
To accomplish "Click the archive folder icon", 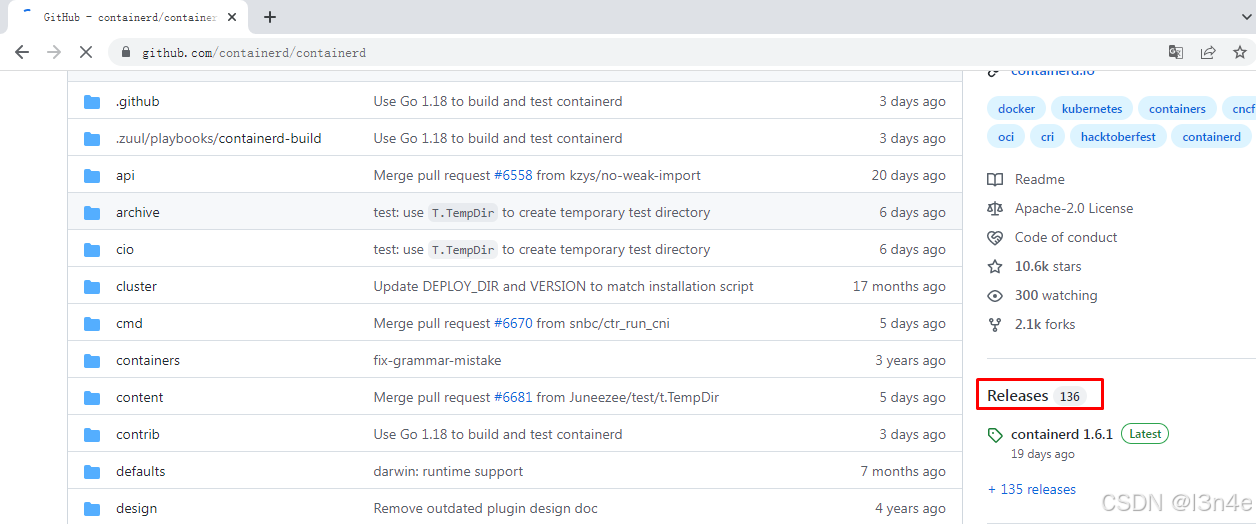I will click(93, 212).
